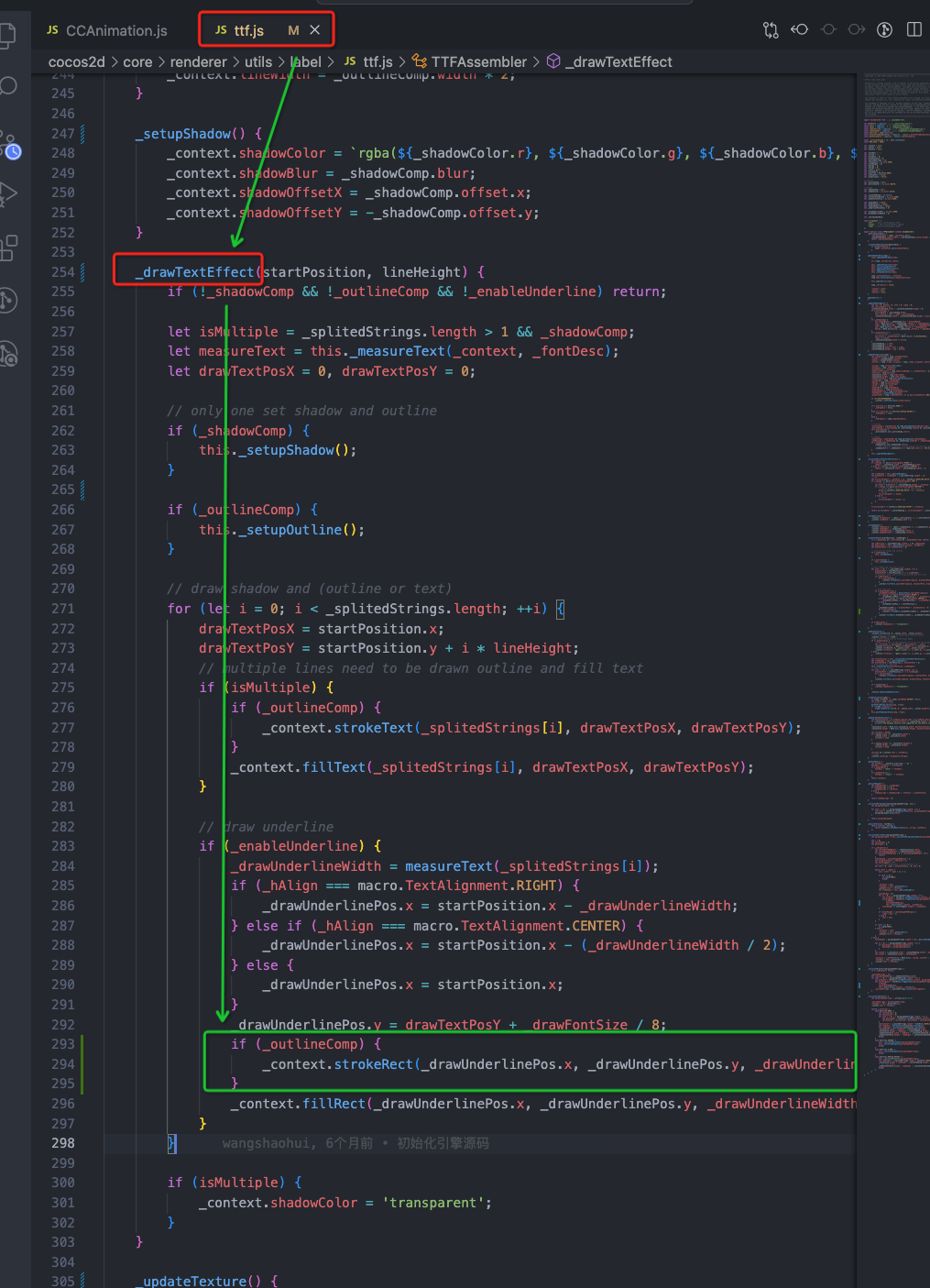Click shadowColor assignment on line 301
This screenshot has width=930, height=1288.
tap(313, 1203)
